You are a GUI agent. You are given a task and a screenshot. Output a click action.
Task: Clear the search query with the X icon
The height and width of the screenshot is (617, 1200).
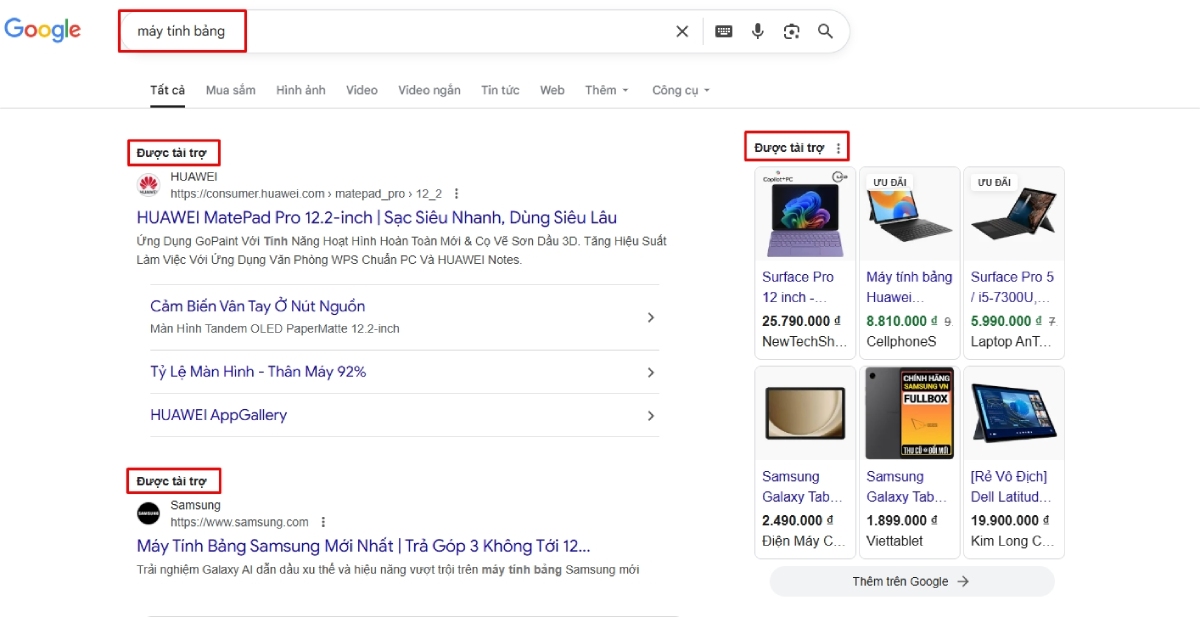click(682, 31)
